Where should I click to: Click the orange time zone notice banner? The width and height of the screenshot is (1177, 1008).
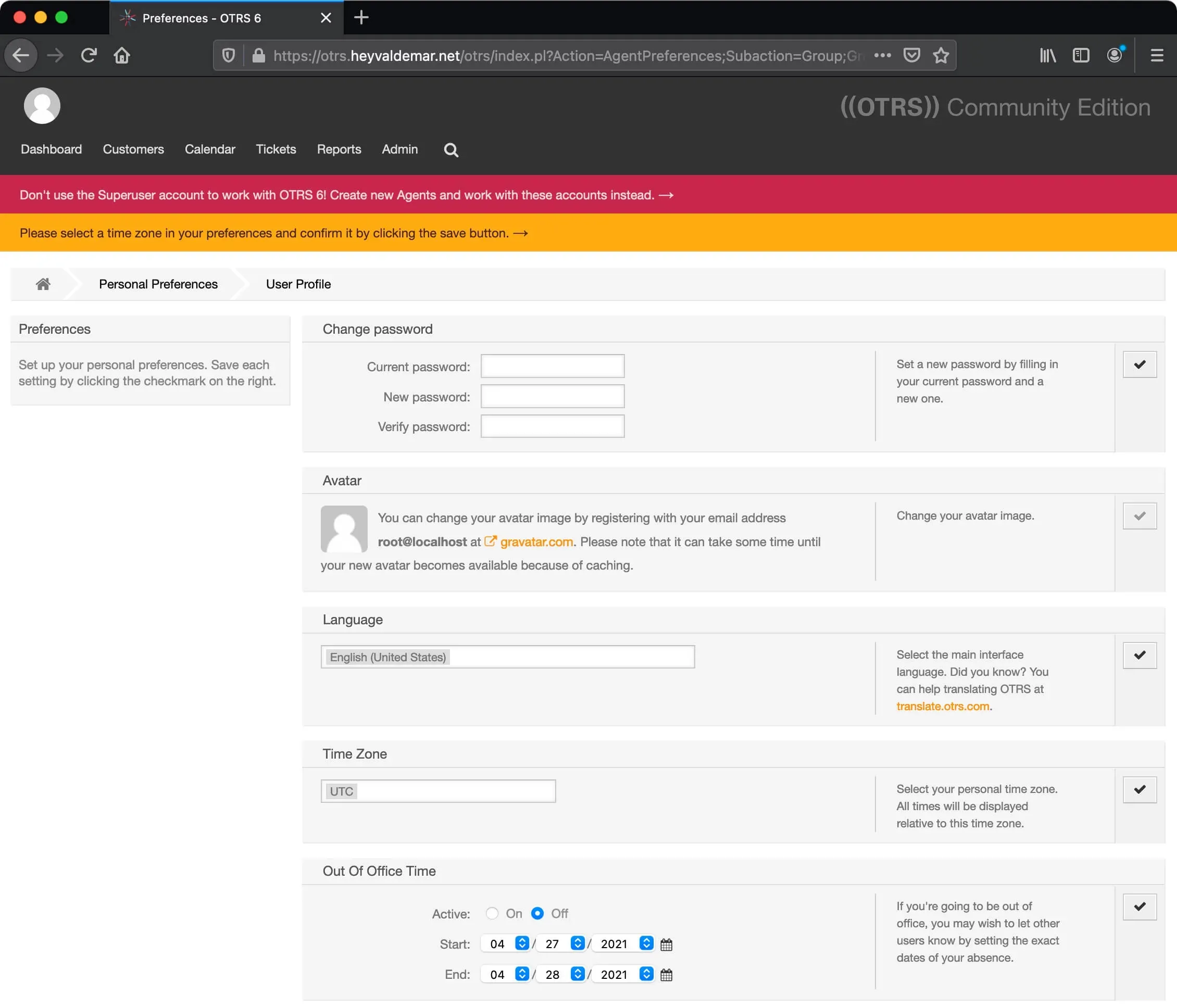pyautogui.click(x=588, y=233)
